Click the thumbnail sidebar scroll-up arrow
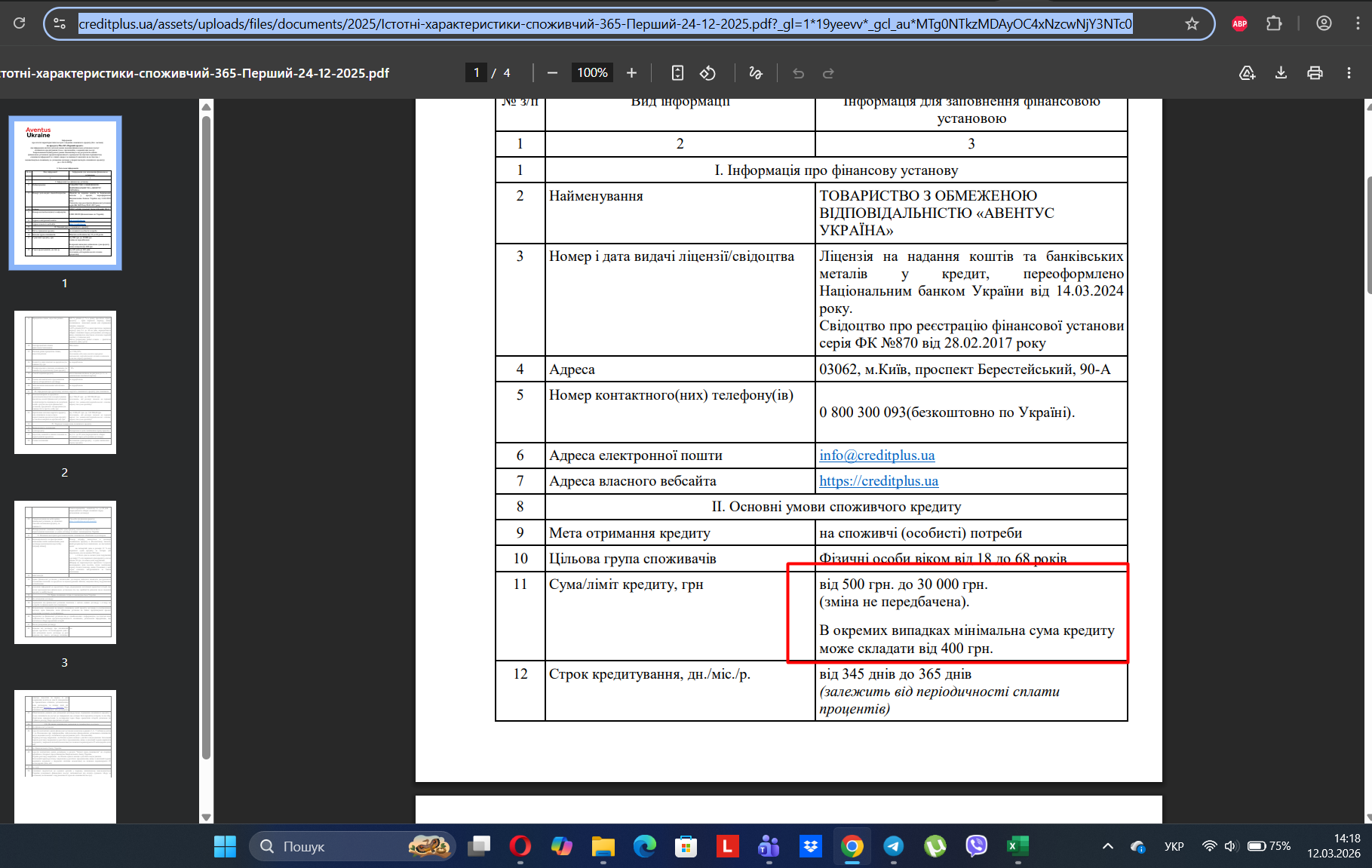 coord(206,106)
